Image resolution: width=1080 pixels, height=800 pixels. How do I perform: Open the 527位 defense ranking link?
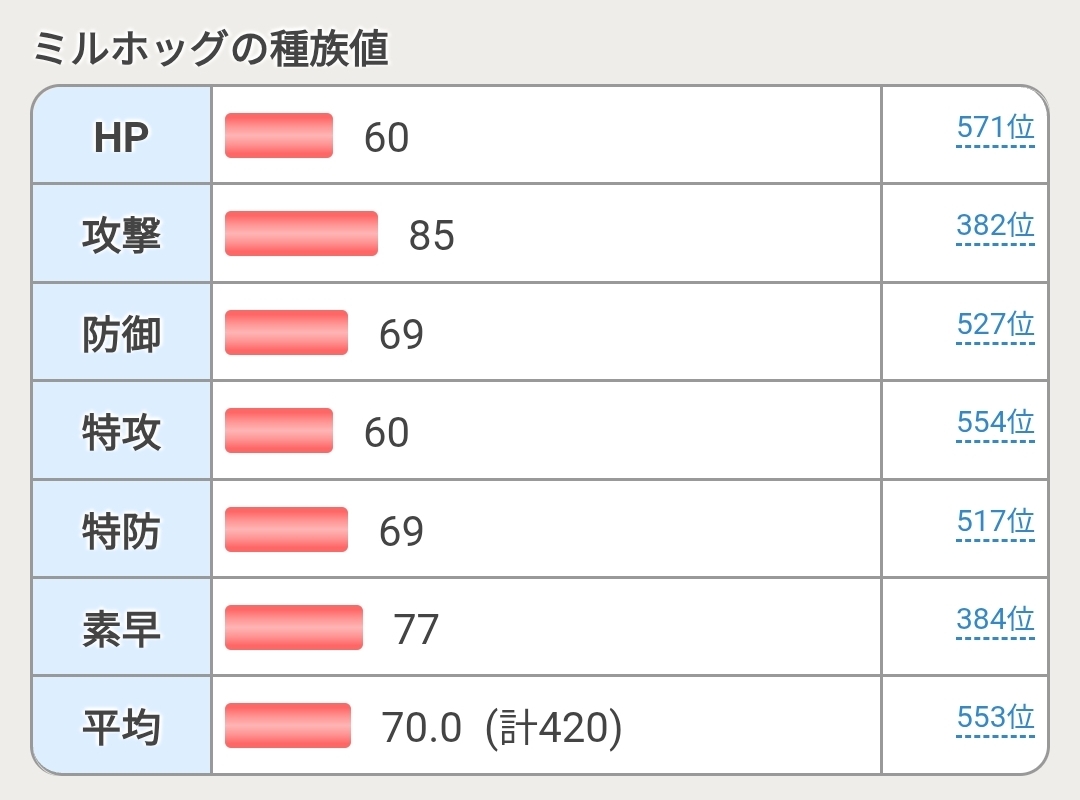994,326
